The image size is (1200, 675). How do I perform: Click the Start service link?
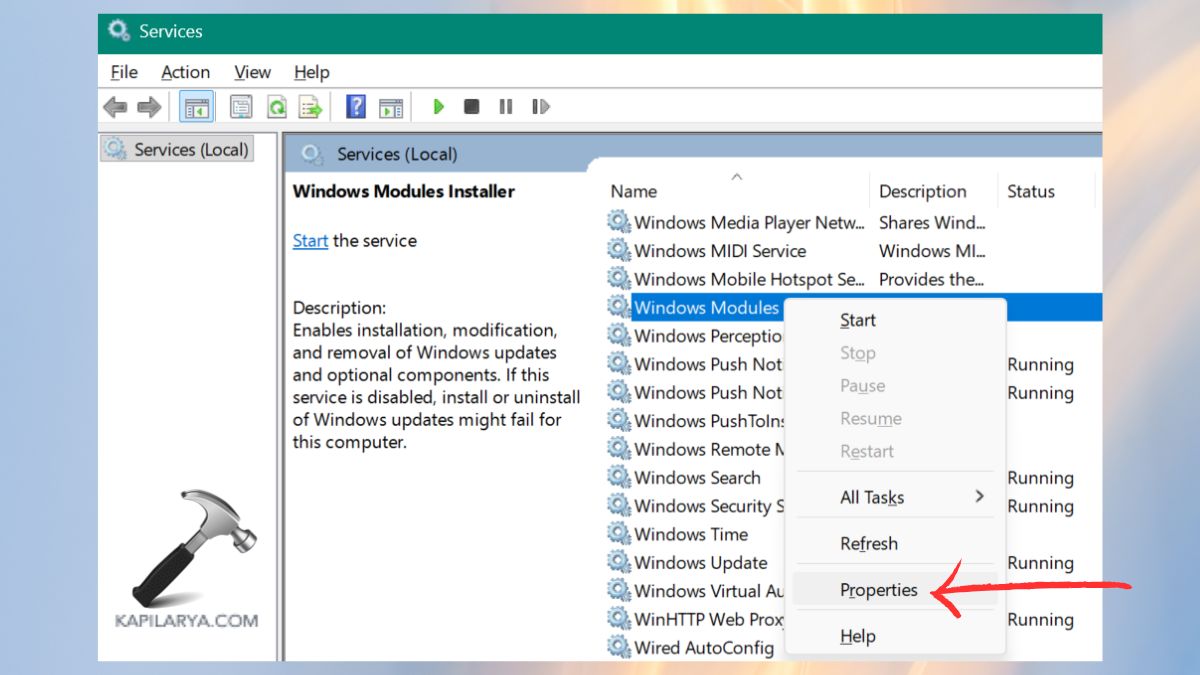click(310, 240)
